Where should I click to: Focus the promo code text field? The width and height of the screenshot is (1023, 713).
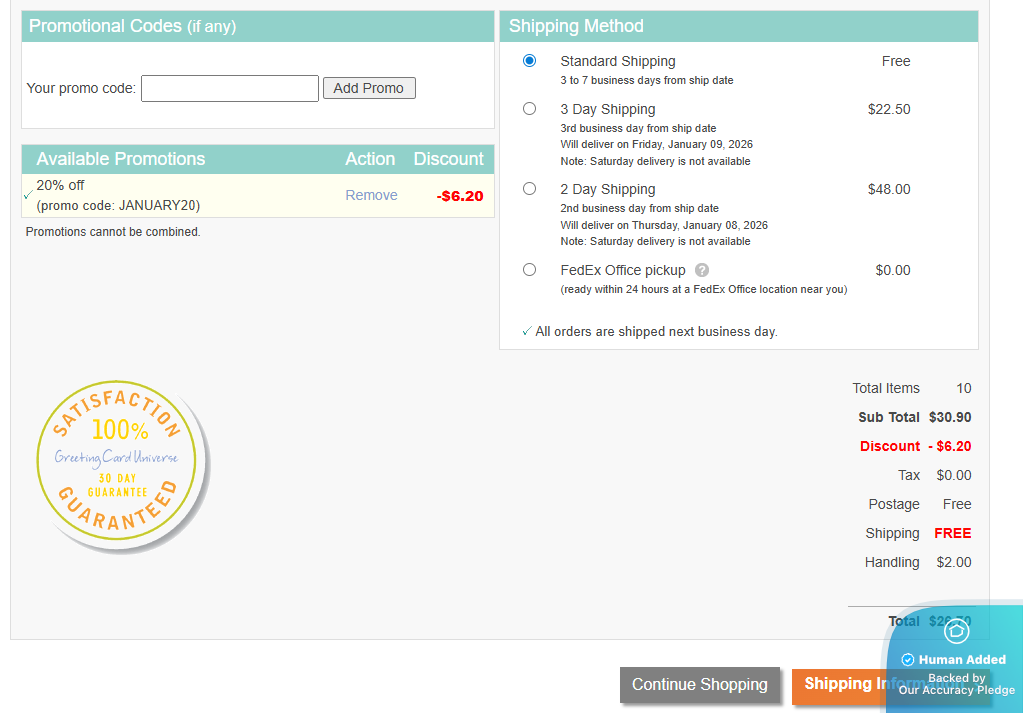[x=229, y=88]
